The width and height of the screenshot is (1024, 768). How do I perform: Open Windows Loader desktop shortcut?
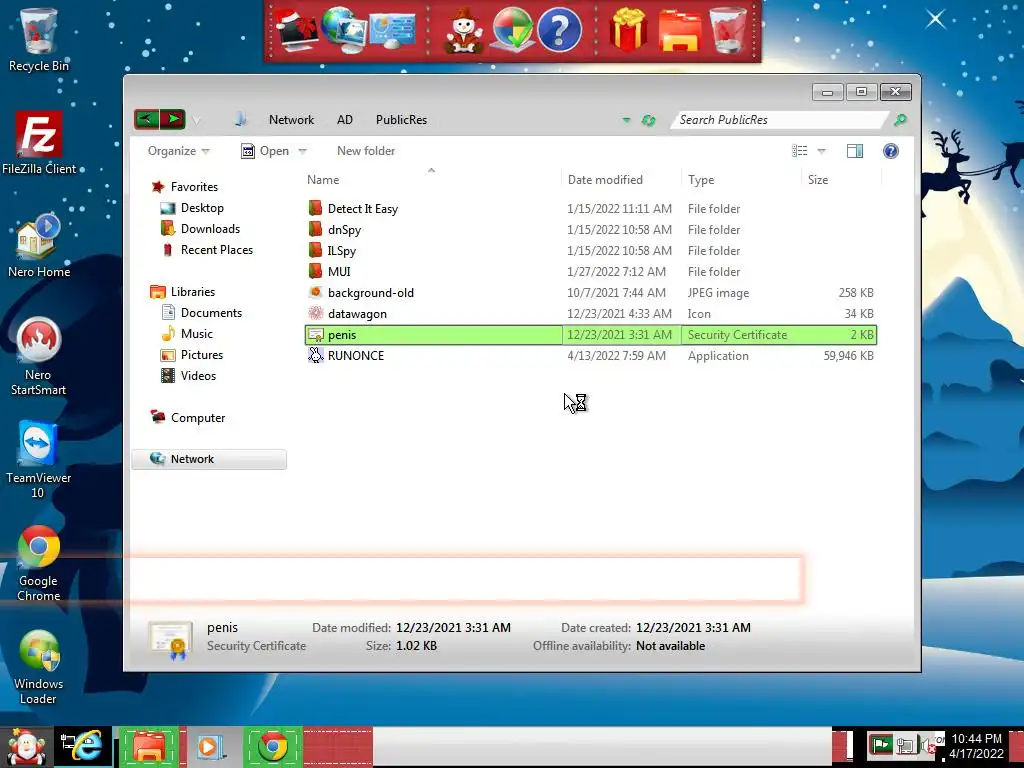point(39,666)
